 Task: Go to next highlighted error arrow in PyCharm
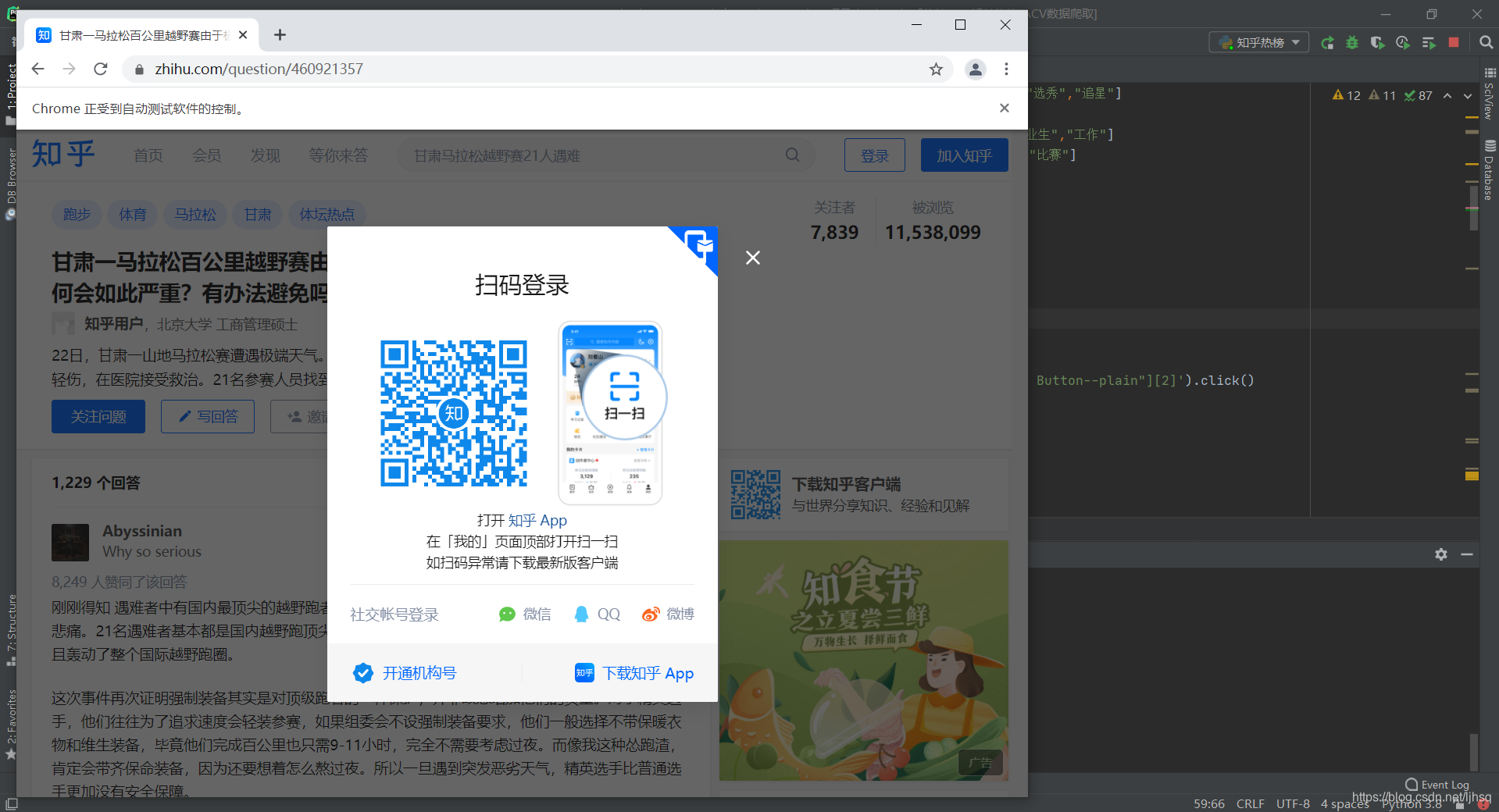(1467, 95)
